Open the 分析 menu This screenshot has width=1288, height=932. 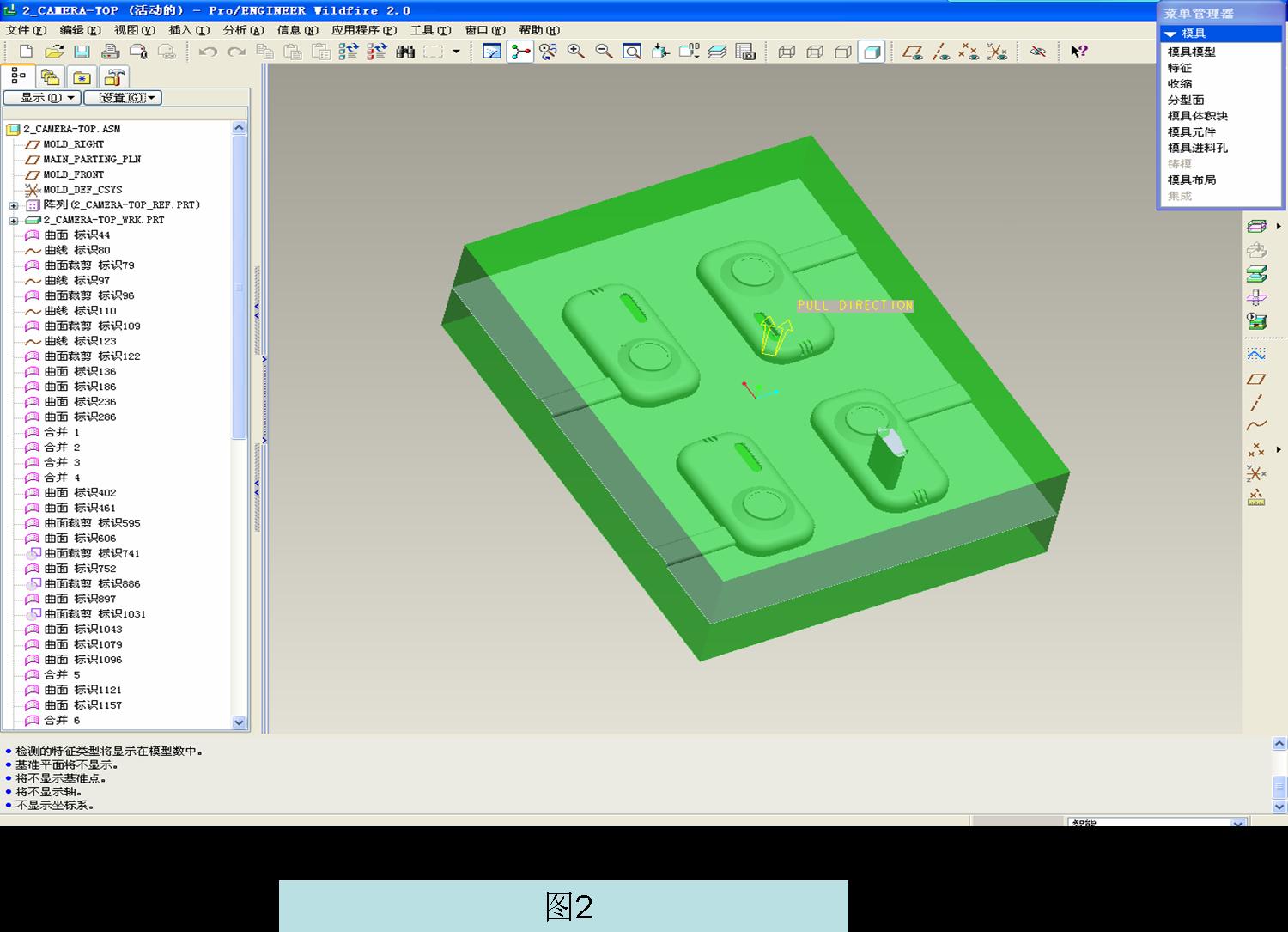point(243,30)
